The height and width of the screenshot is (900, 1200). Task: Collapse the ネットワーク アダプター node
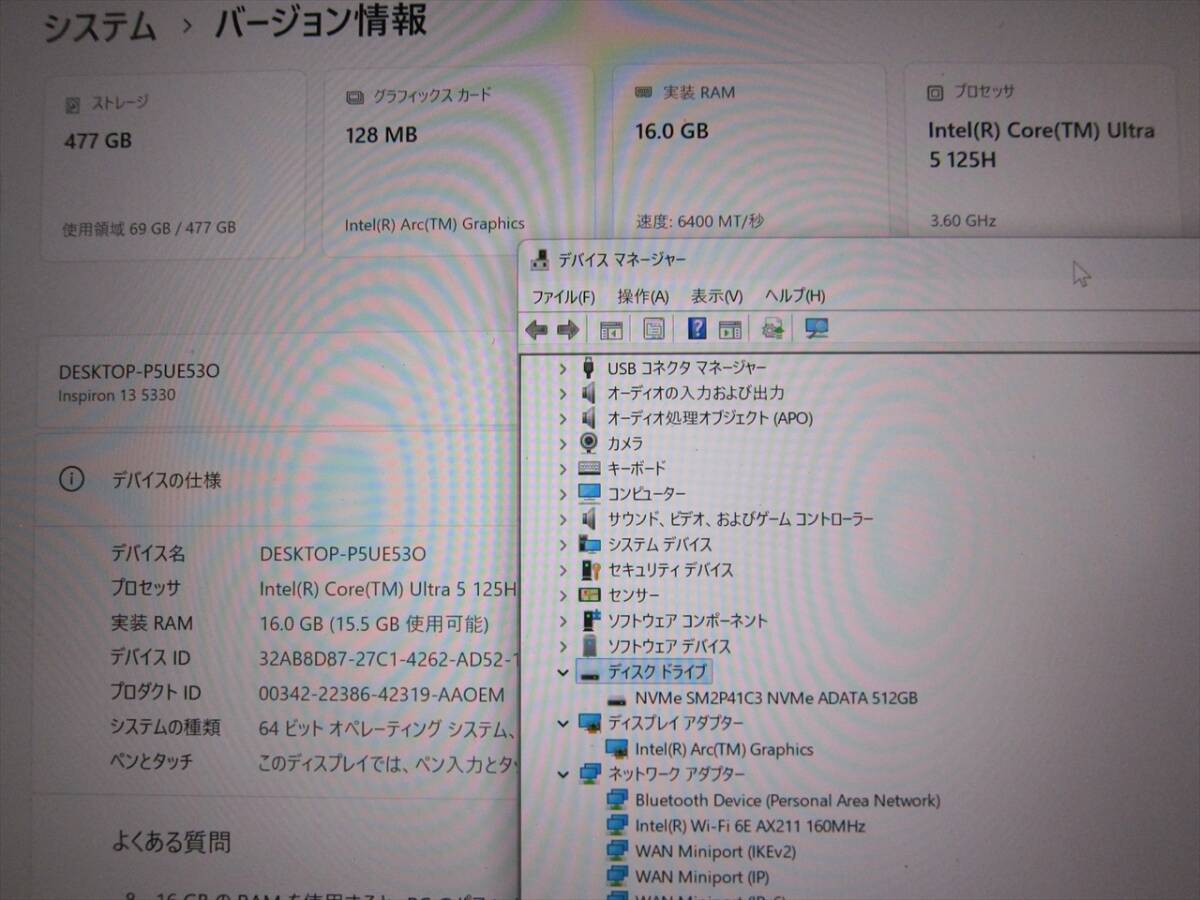[x=563, y=774]
